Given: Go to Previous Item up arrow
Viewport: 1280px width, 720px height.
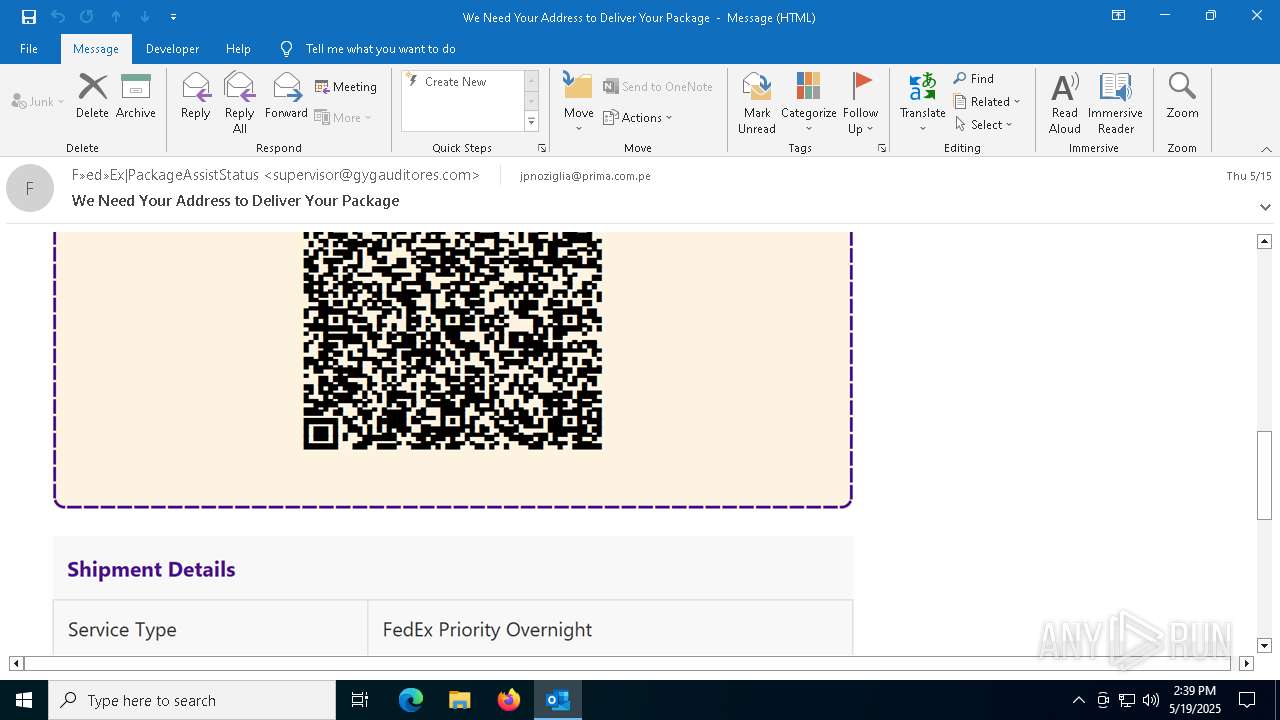Looking at the screenshot, I should point(116,17).
